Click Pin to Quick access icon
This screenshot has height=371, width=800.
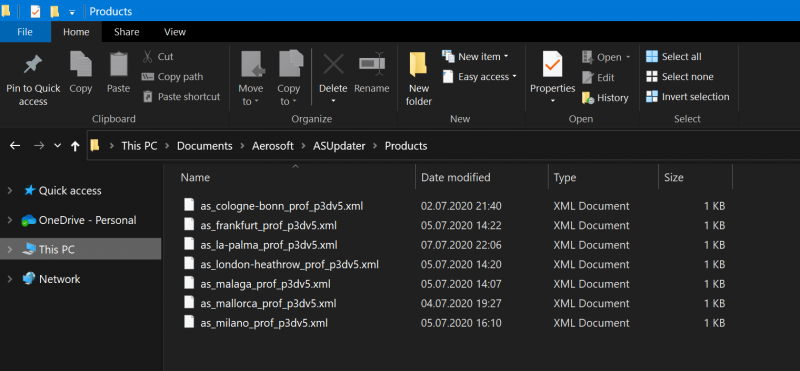[33, 65]
